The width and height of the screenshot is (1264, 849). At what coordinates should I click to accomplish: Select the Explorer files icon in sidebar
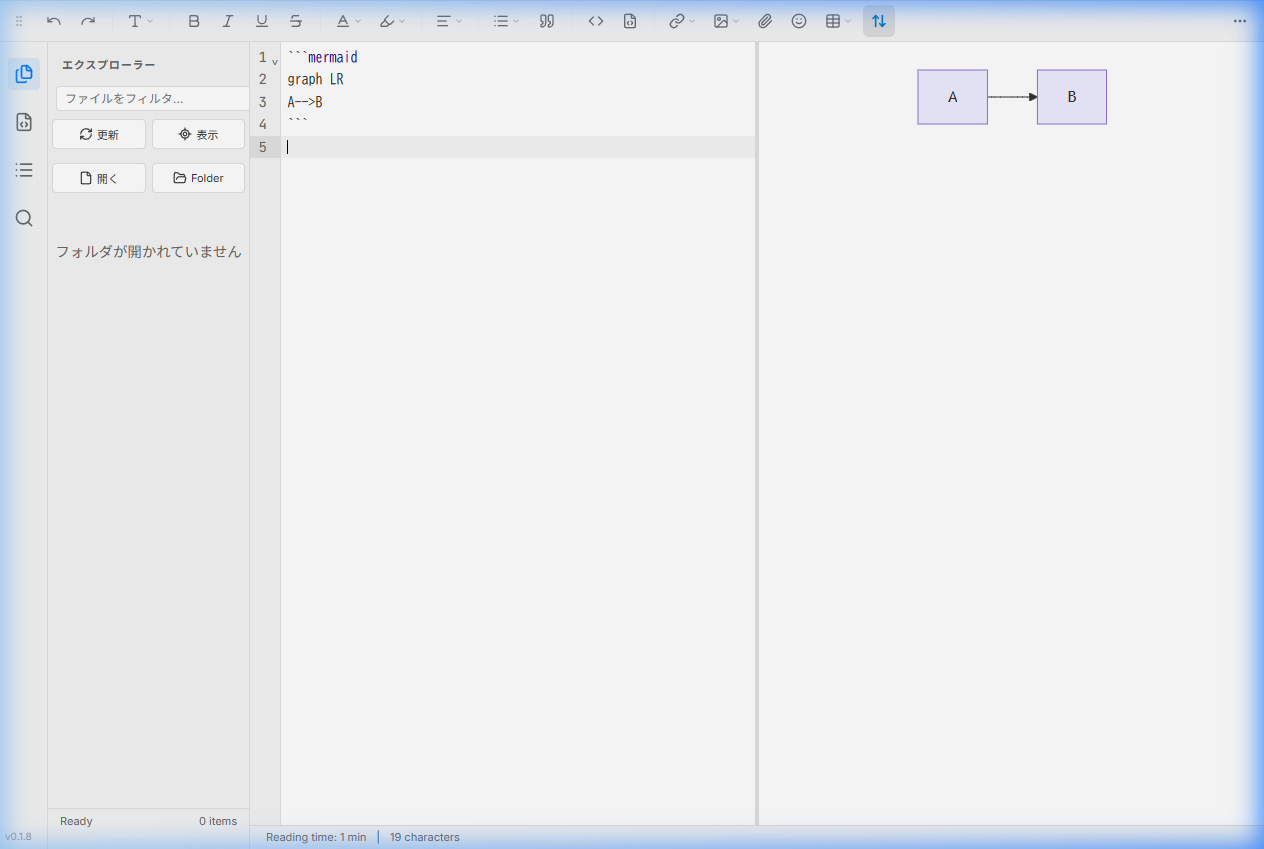tap(24, 73)
